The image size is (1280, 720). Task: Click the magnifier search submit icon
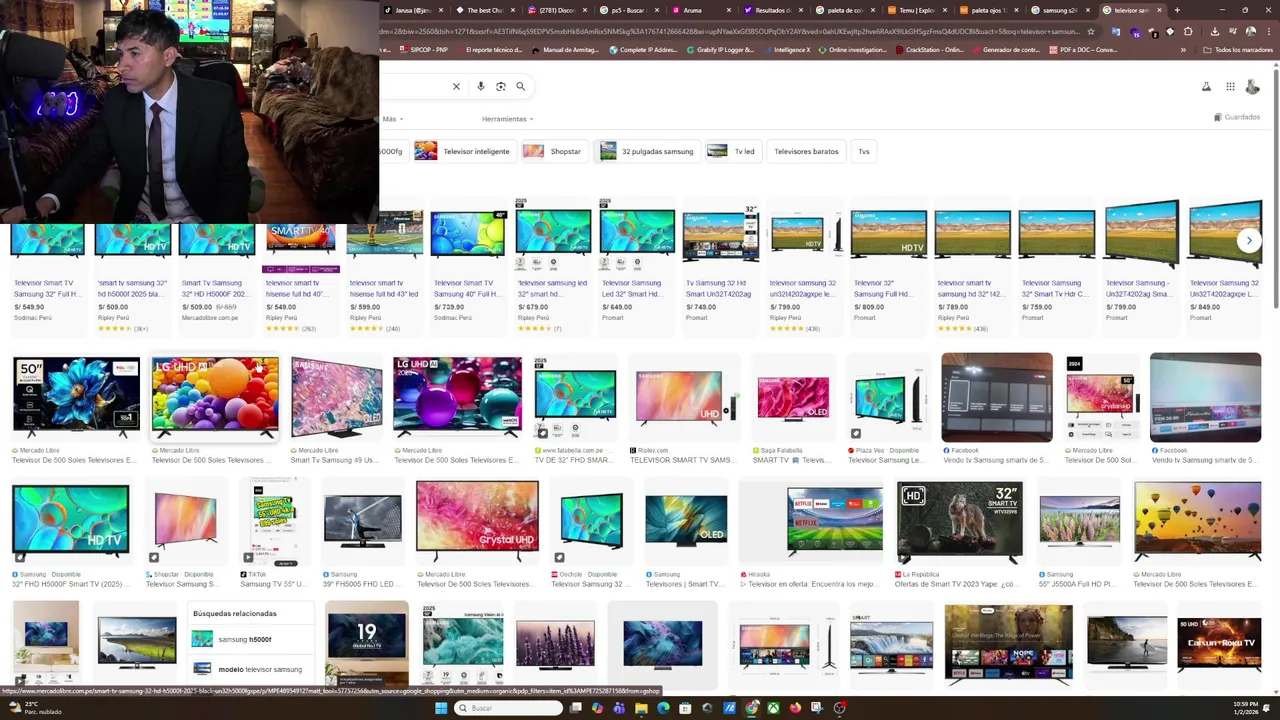[x=520, y=86]
